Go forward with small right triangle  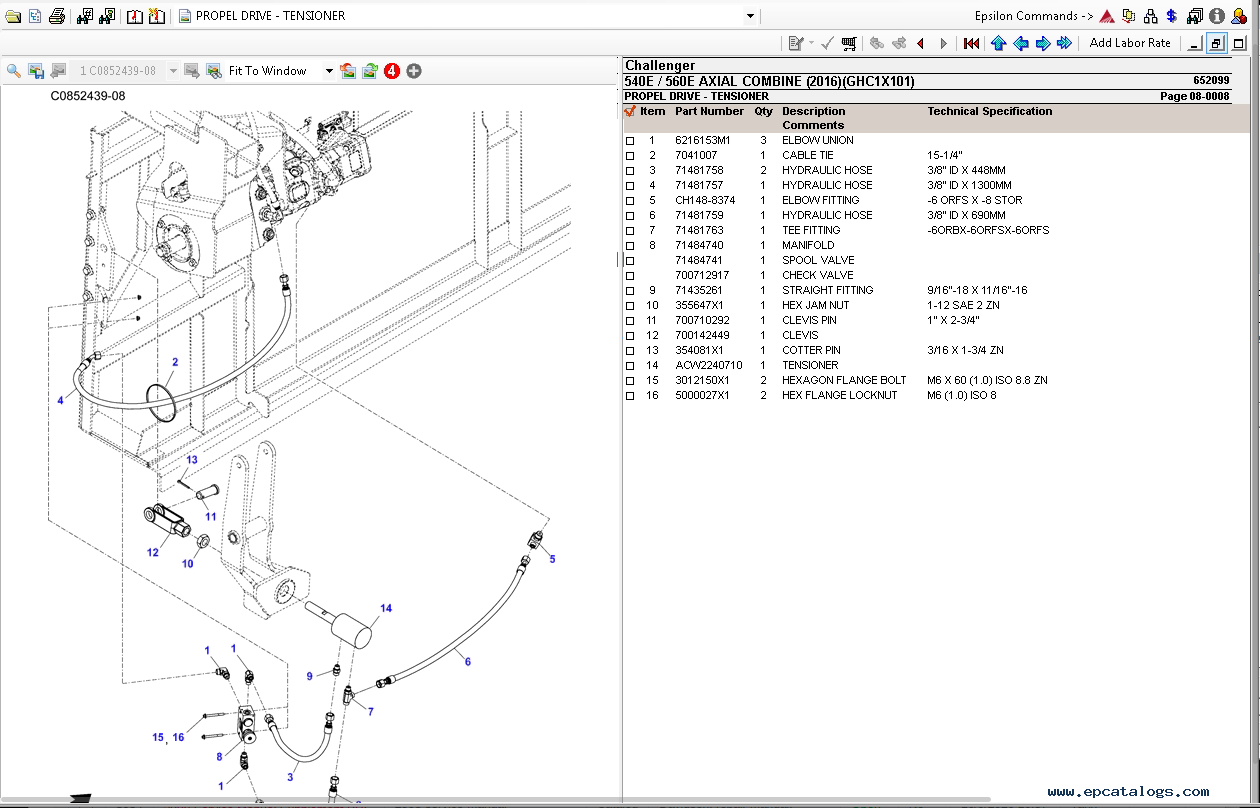943,43
